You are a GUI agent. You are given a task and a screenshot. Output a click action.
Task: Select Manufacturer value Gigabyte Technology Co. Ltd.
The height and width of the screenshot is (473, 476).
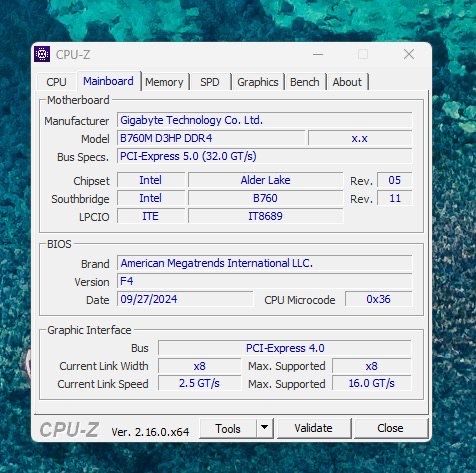coord(264,120)
